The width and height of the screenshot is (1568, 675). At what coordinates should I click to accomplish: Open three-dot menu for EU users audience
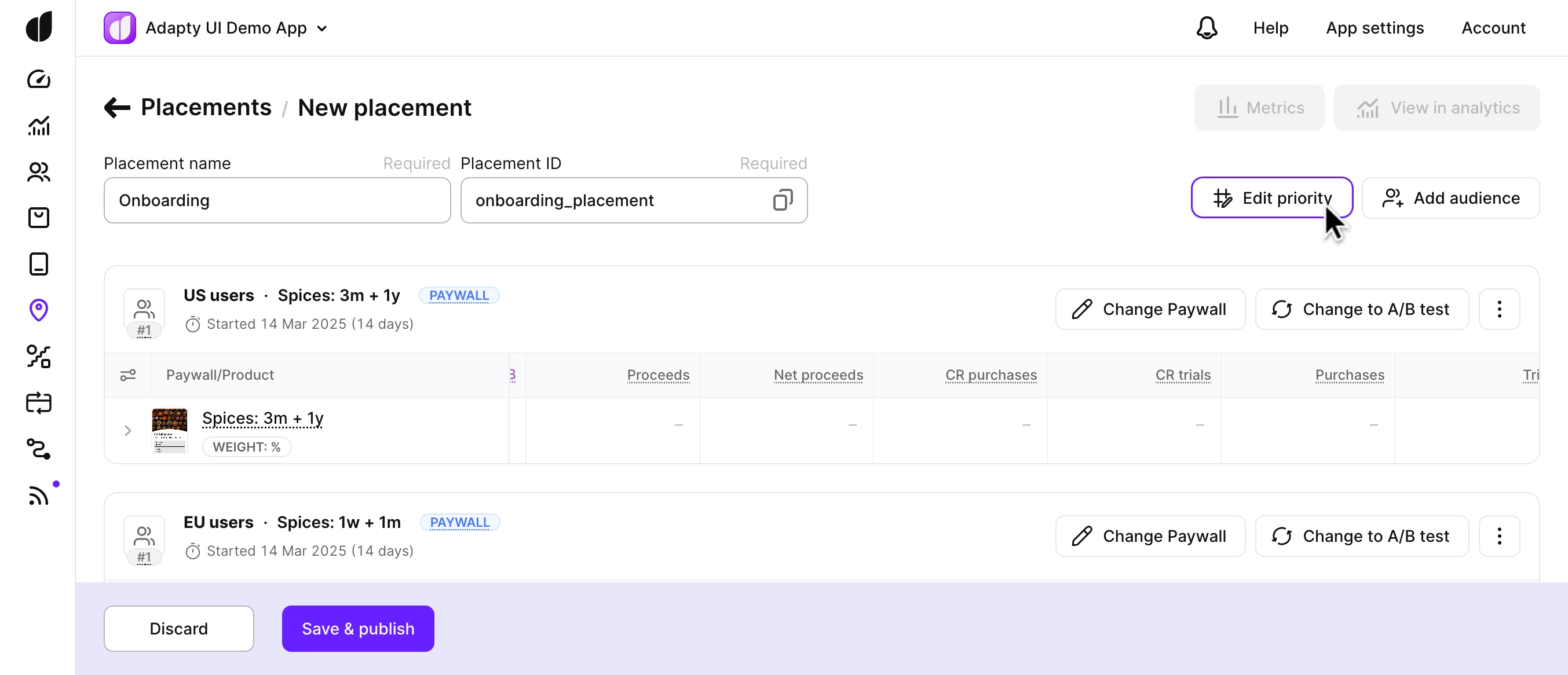[1498, 535]
